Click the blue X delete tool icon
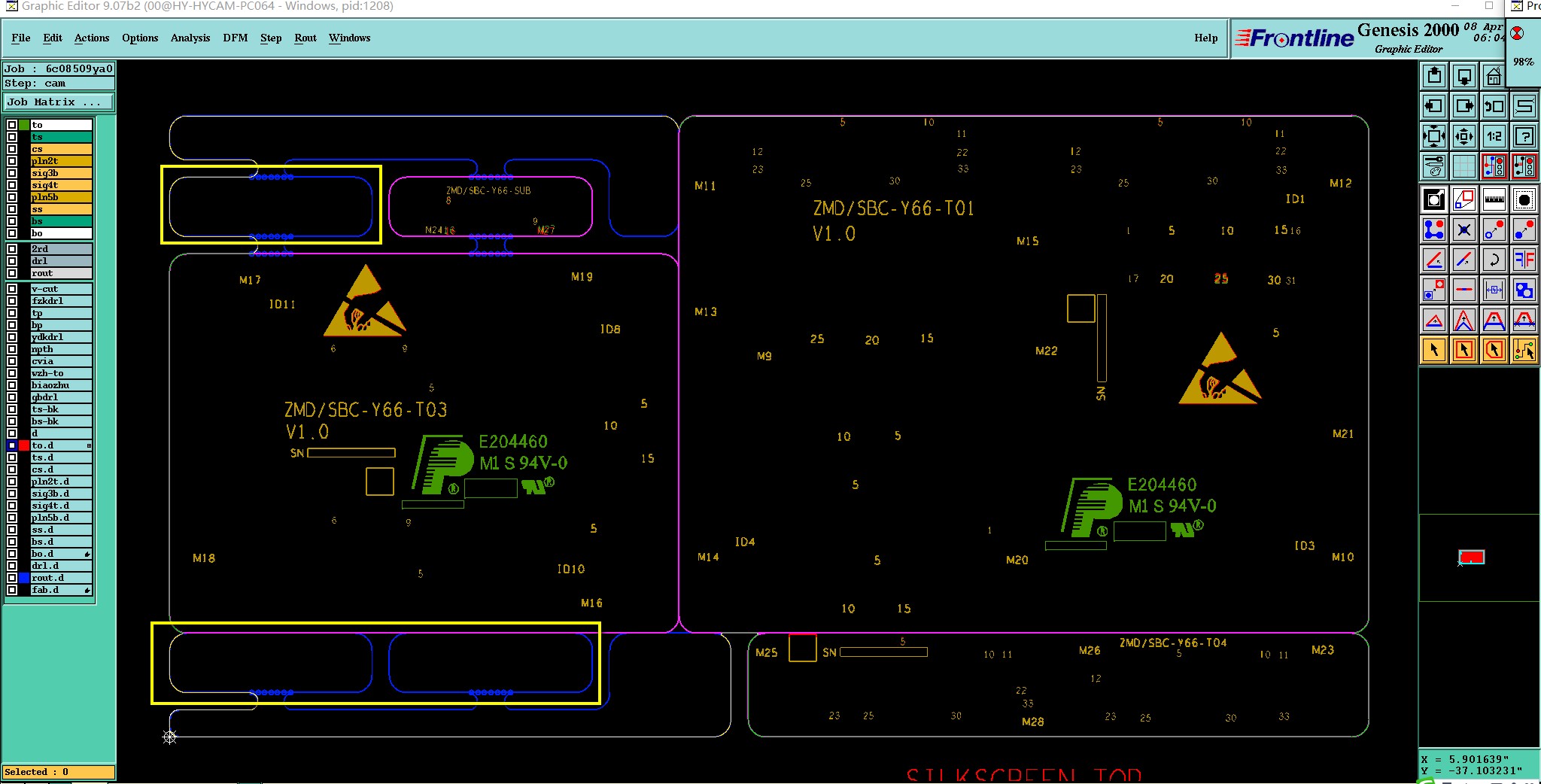 pos(1463,229)
